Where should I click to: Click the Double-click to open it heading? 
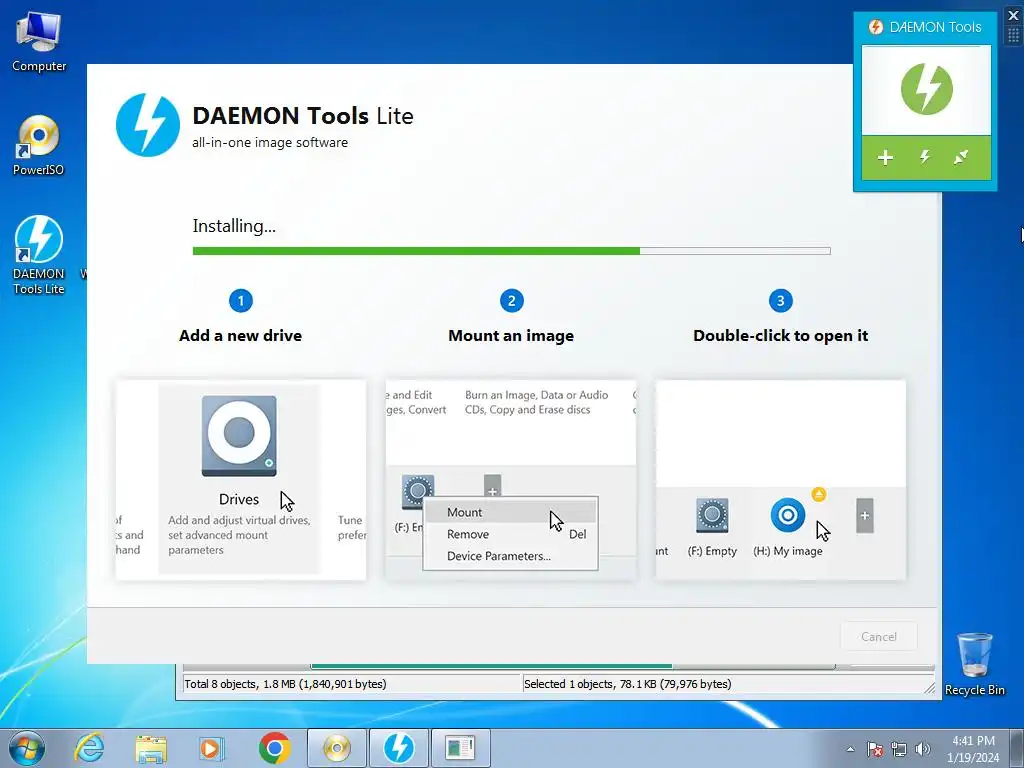[780, 336]
